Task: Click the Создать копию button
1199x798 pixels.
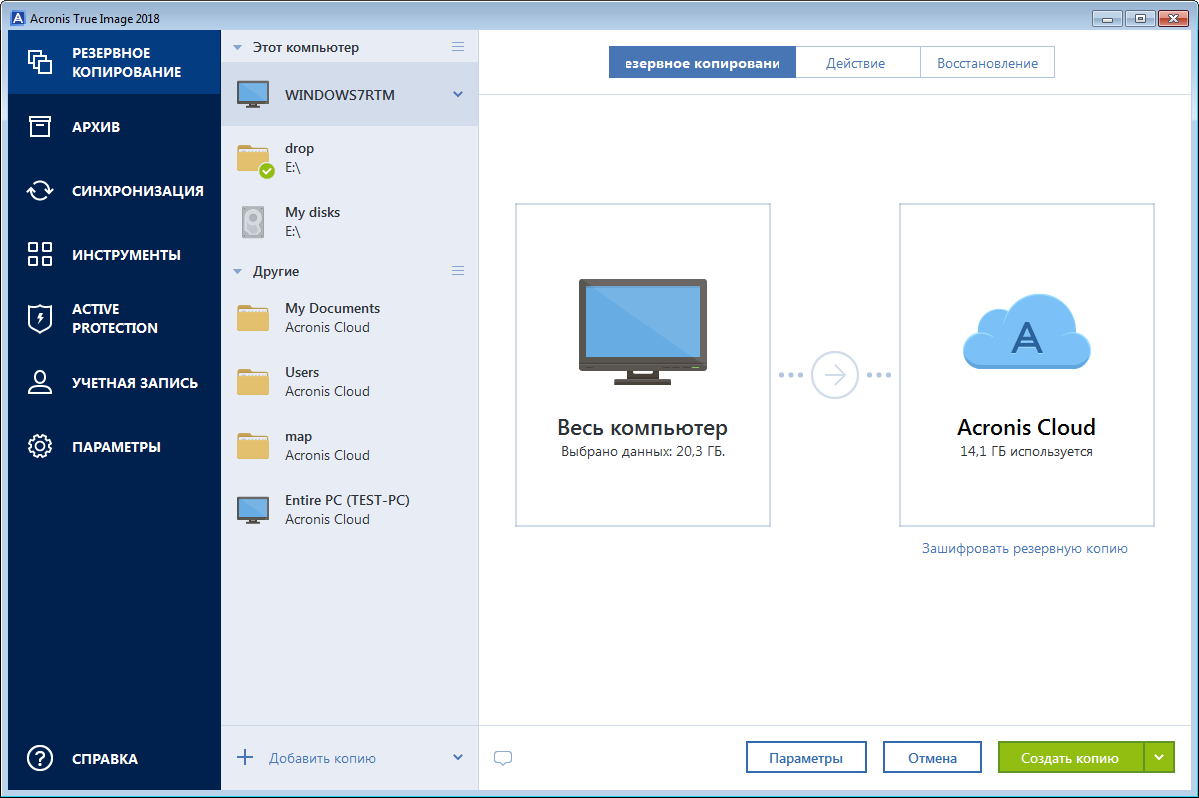Action: coord(1070,757)
